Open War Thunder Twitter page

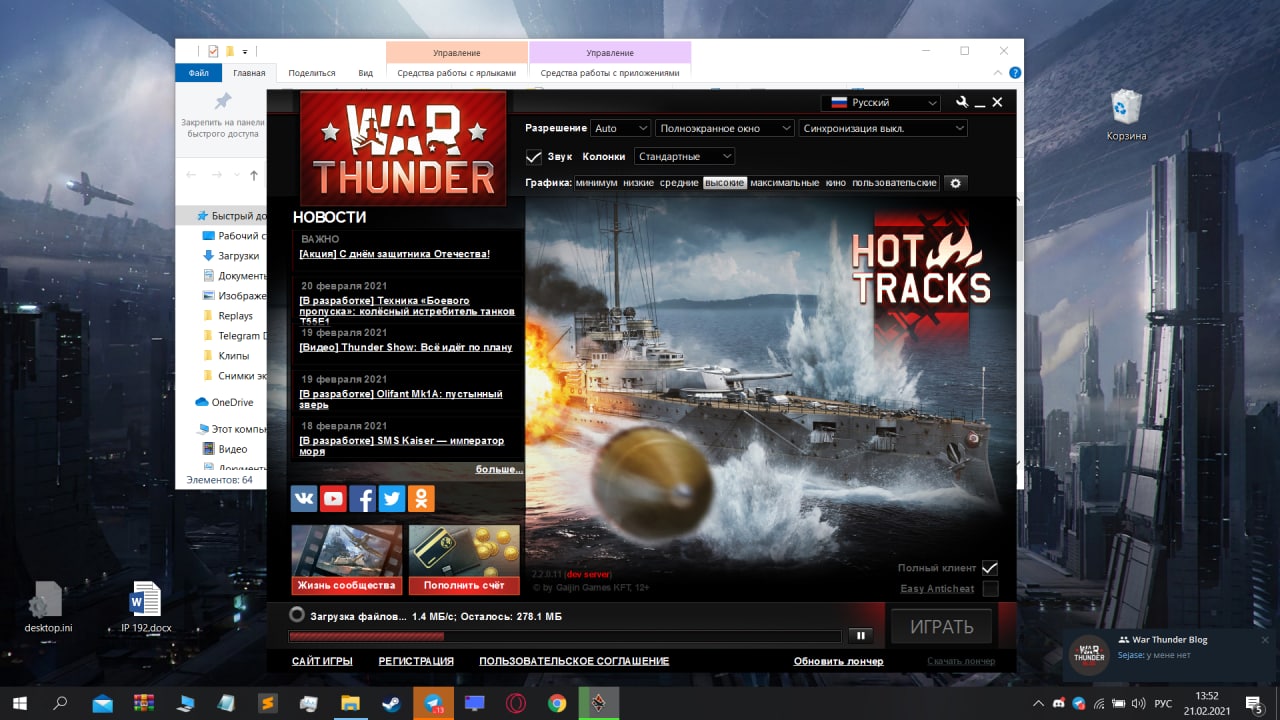(x=392, y=498)
